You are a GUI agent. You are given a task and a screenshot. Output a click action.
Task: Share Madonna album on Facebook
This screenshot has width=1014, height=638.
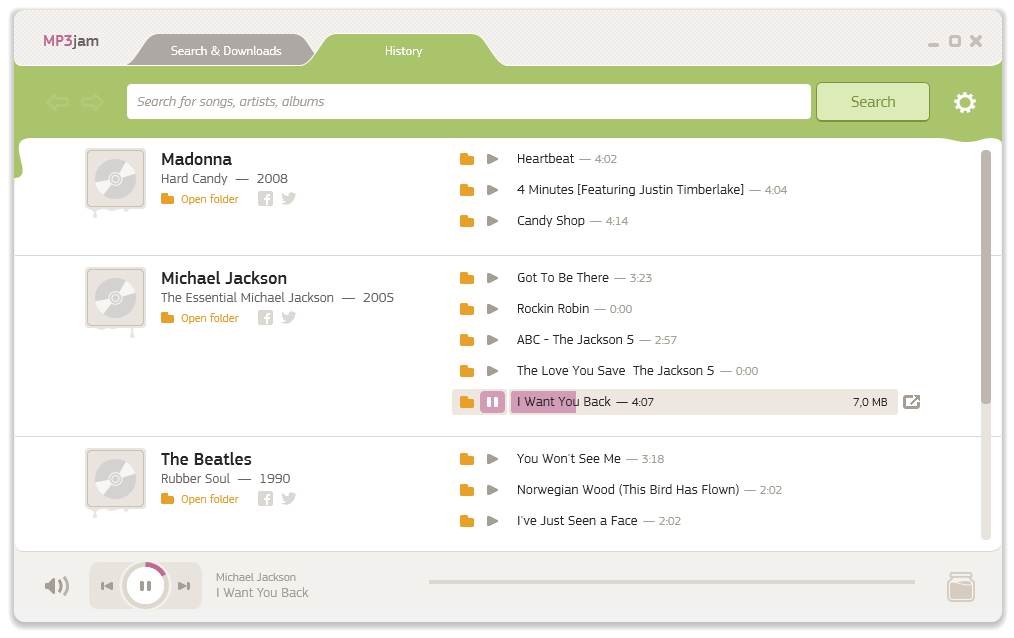pos(265,198)
